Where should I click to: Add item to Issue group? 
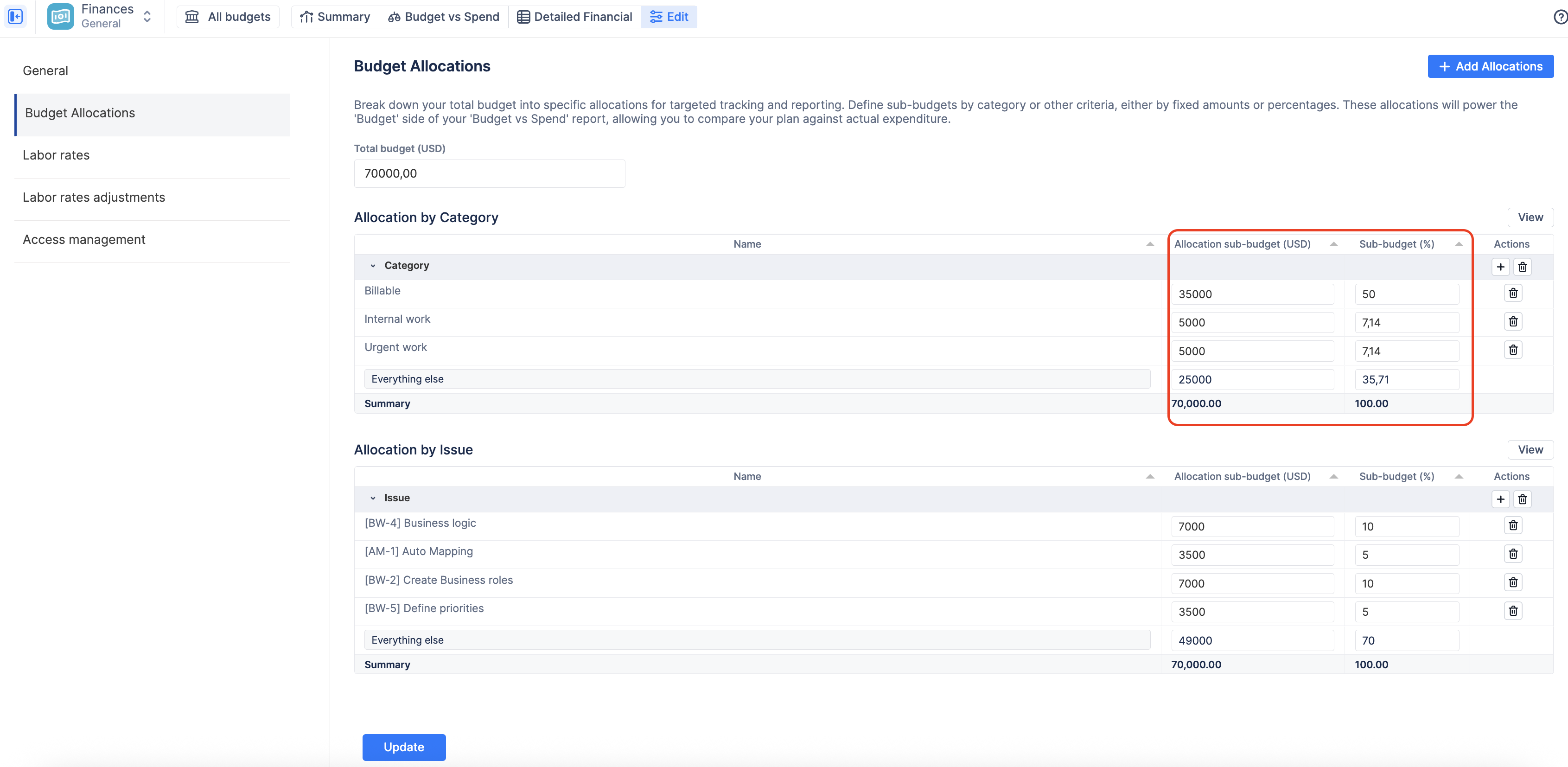1500,499
